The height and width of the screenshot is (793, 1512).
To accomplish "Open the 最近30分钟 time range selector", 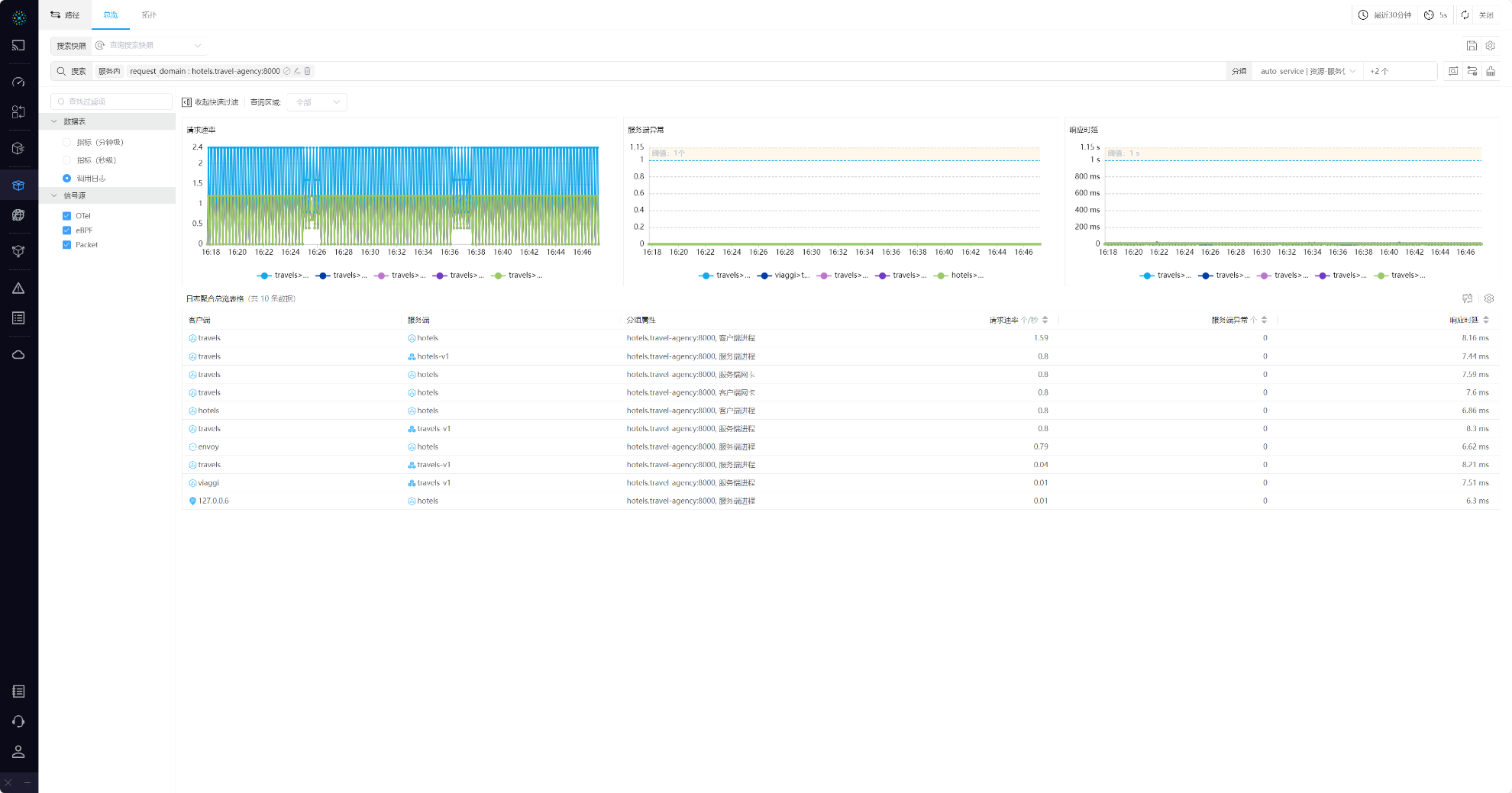I will click(x=1384, y=15).
